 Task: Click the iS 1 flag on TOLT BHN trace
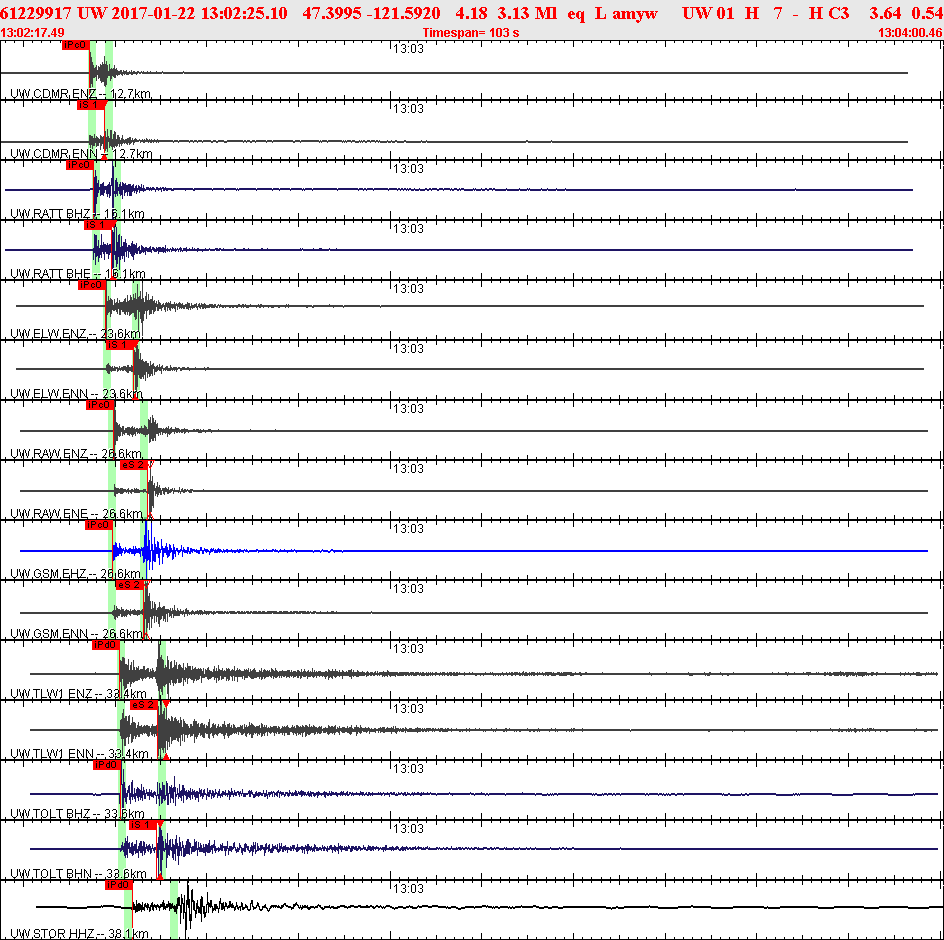point(143,825)
